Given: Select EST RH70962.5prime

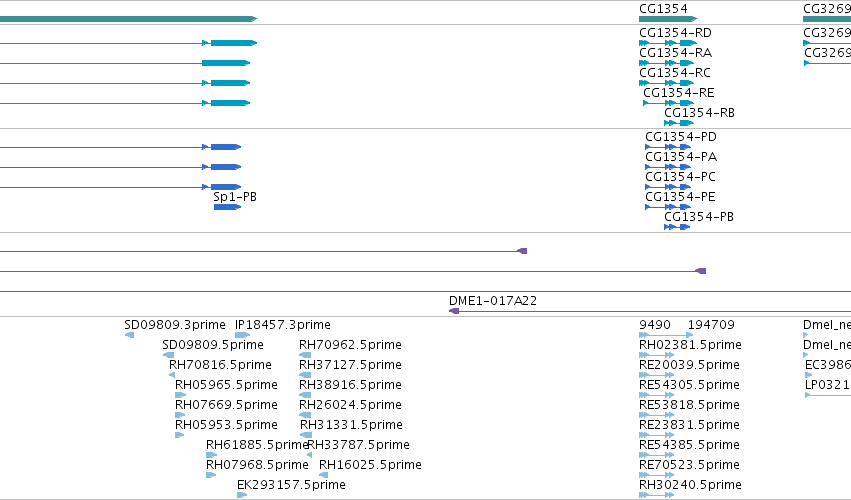Looking at the screenshot, I should click(350, 345).
